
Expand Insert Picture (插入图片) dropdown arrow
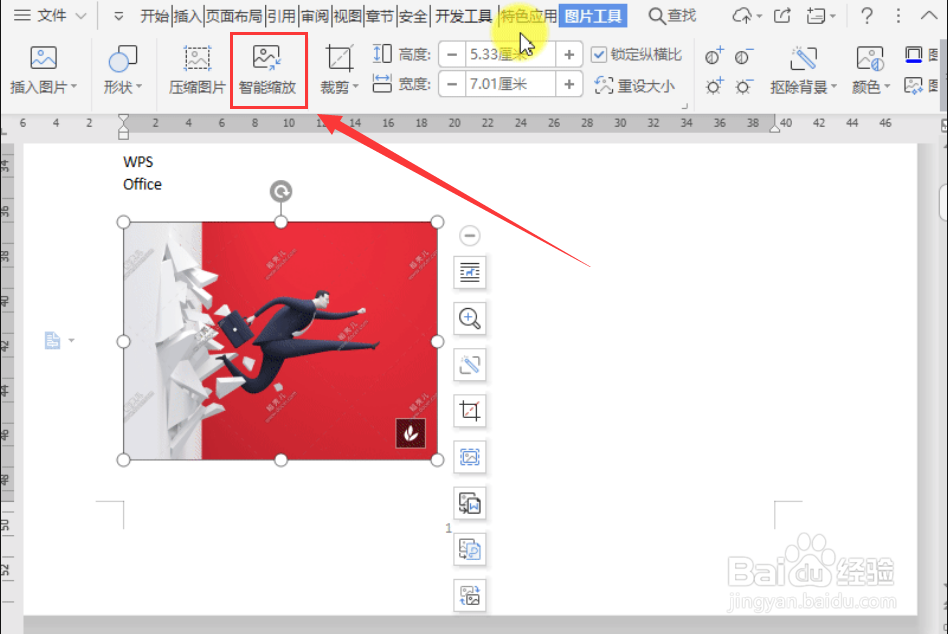click(x=74, y=87)
